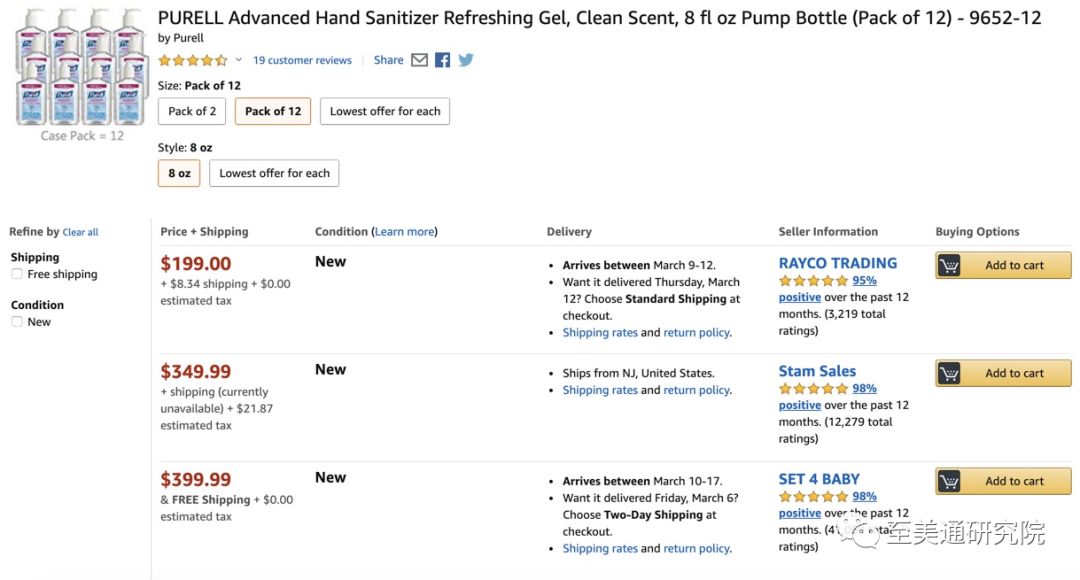Select the 8 oz style option

pyautogui.click(x=179, y=173)
